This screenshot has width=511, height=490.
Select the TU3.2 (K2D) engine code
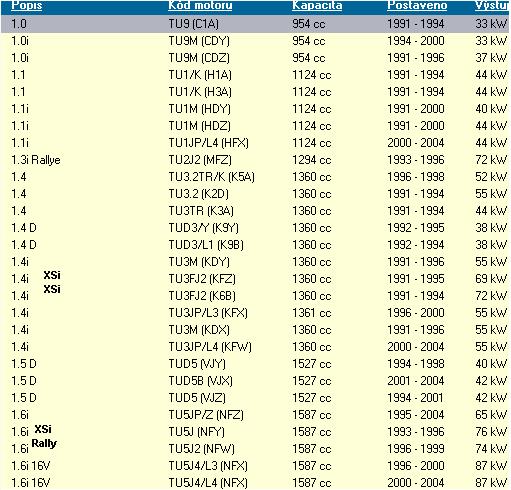199,194
